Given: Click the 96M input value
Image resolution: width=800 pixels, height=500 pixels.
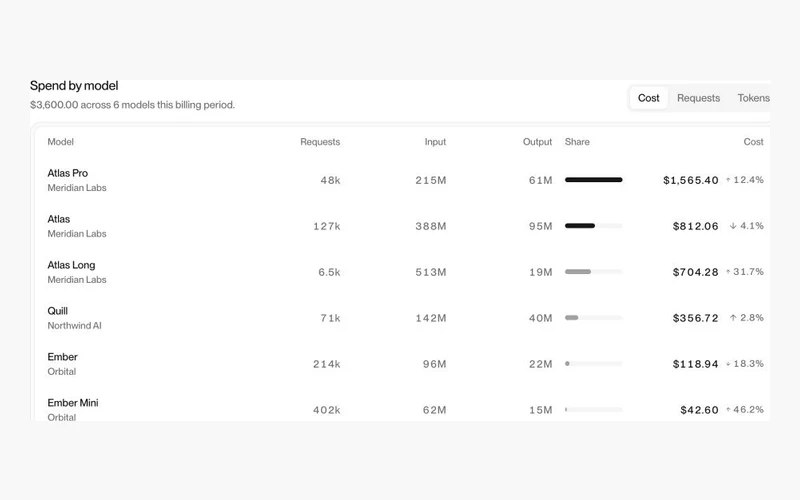Looking at the screenshot, I should pyautogui.click(x=434, y=364).
